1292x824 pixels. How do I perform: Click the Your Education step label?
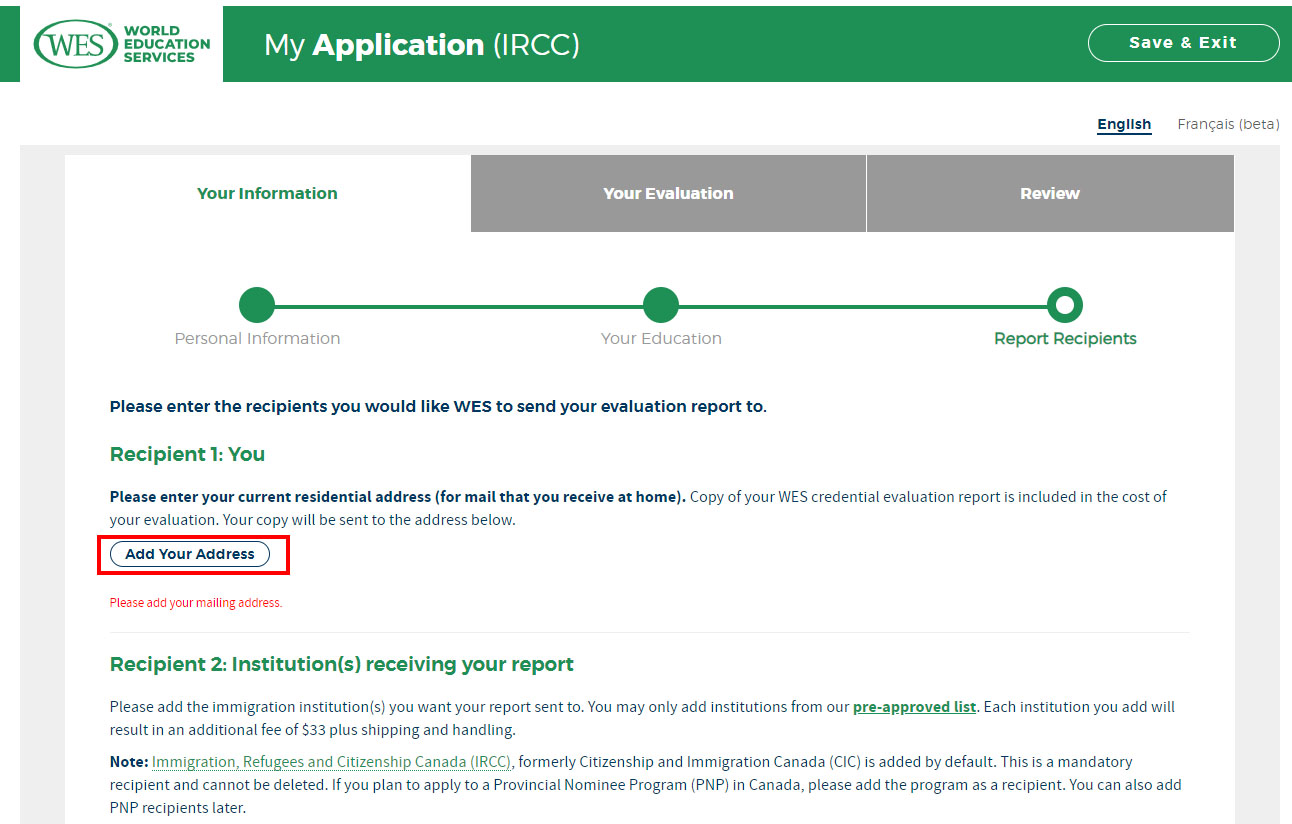tap(661, 338)
